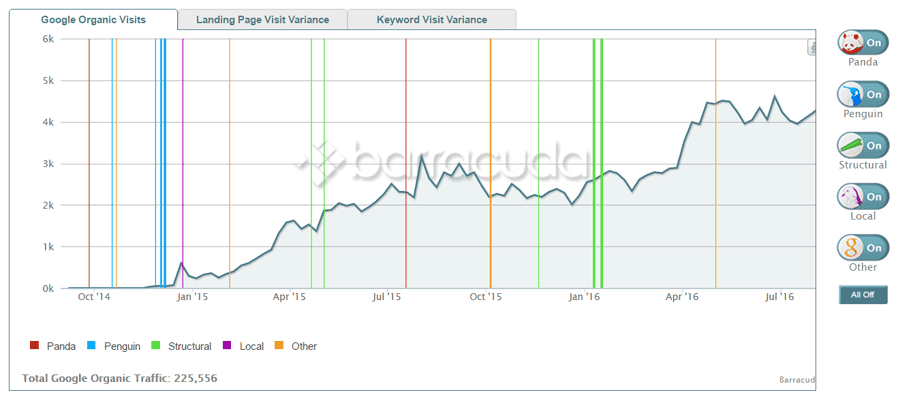900x401 pixels.
Task: Click the Total Google Organic Traffic text
Action: coord(120,378)
